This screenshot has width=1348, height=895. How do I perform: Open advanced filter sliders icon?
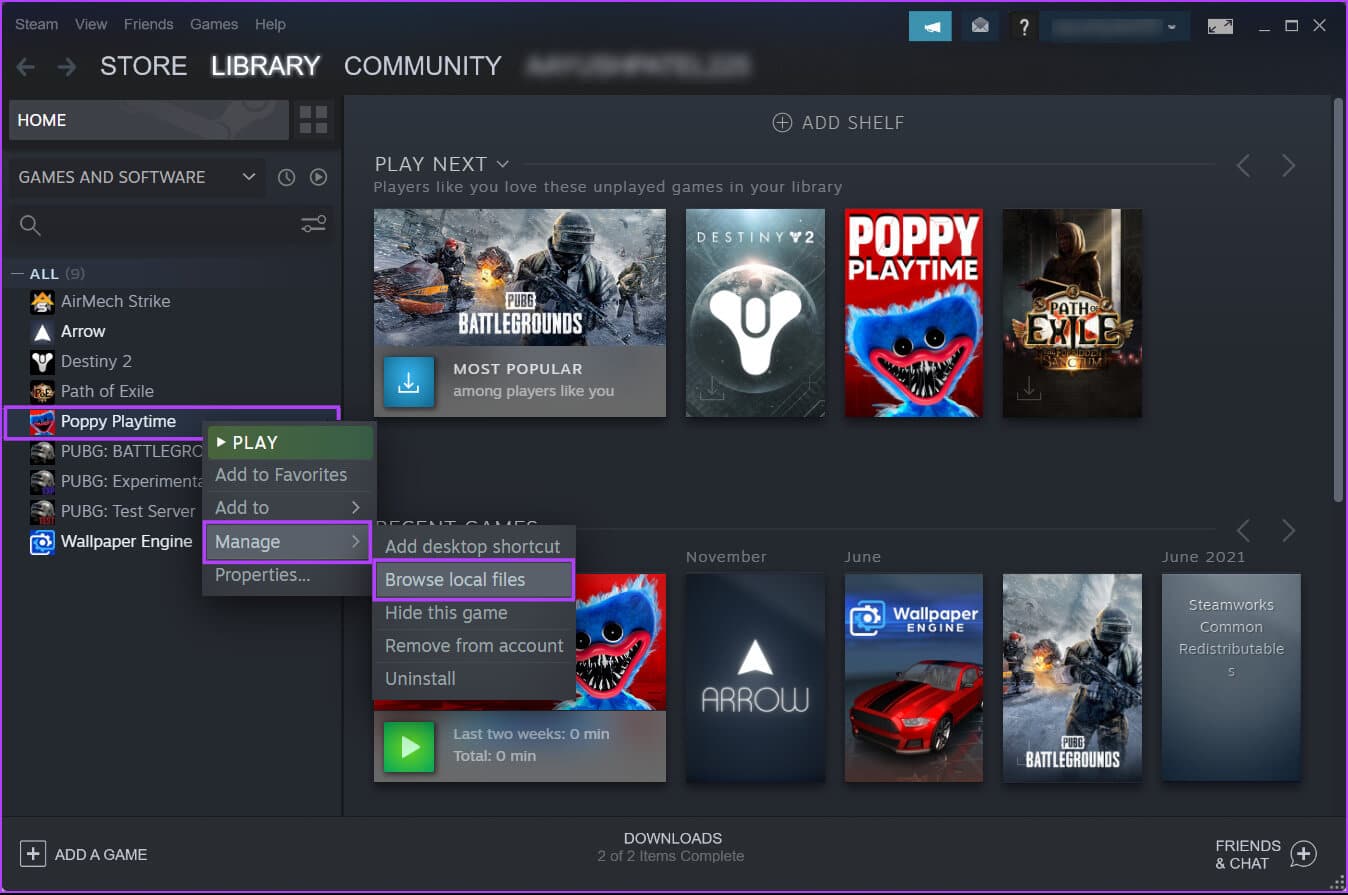click(x=314, y=225)
